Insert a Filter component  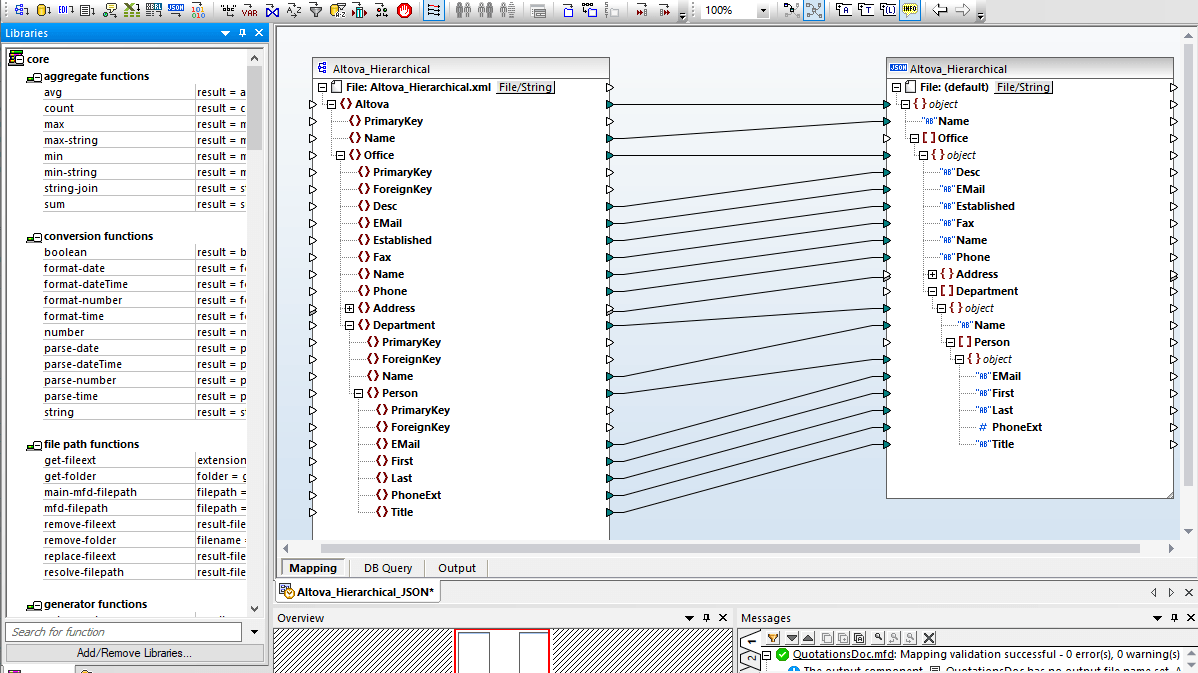316,11
